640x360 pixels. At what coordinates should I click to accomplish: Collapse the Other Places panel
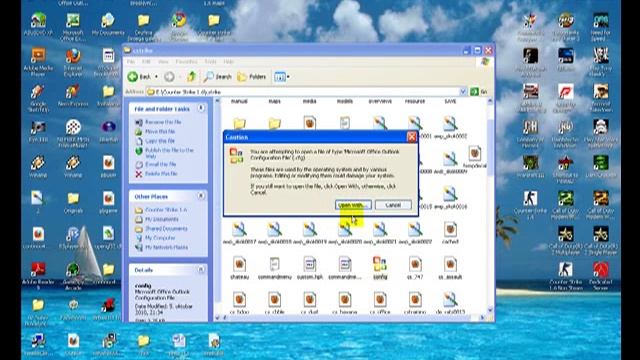pos(201,196)
